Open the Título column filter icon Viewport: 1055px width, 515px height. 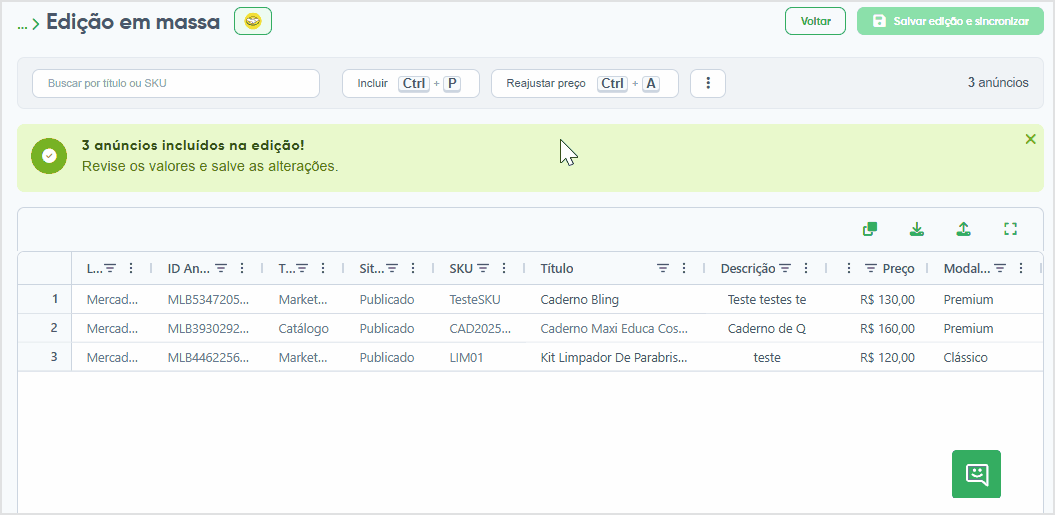tap(663, 268)
